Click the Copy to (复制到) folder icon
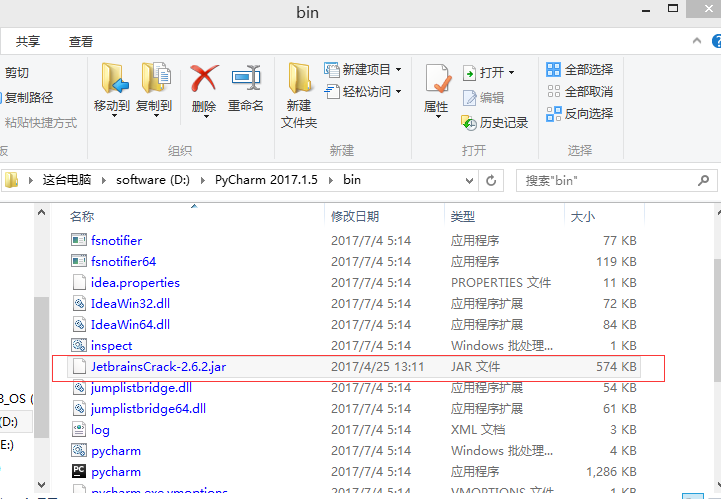Viewport: 721px width, 499px height. pyautogui.click(x=156, y=78)
